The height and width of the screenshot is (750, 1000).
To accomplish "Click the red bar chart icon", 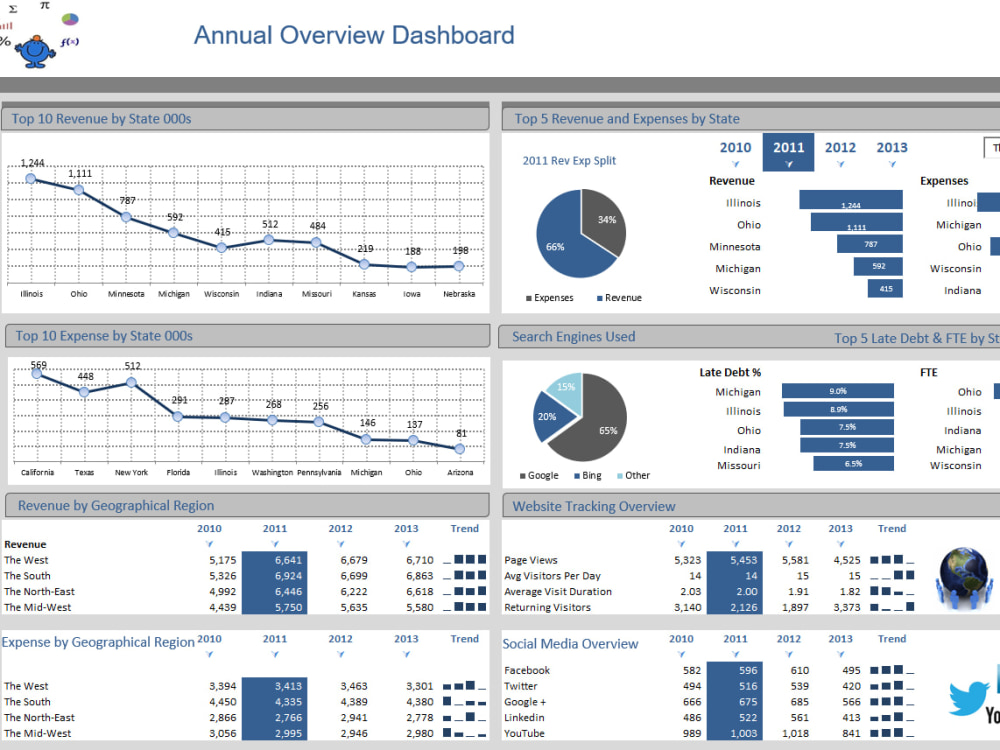I will point(6,25).
